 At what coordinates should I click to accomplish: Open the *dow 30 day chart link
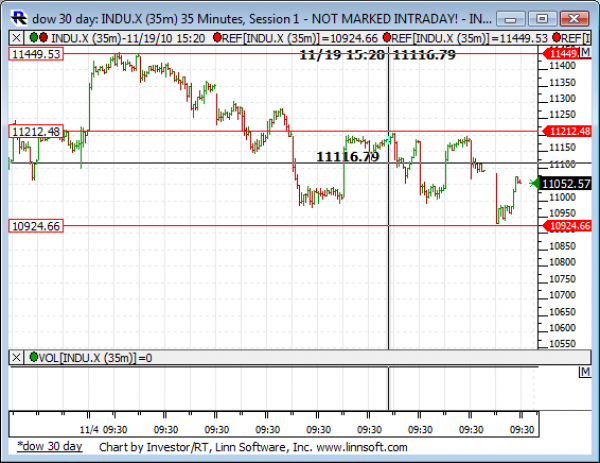[x=50, y=447]
